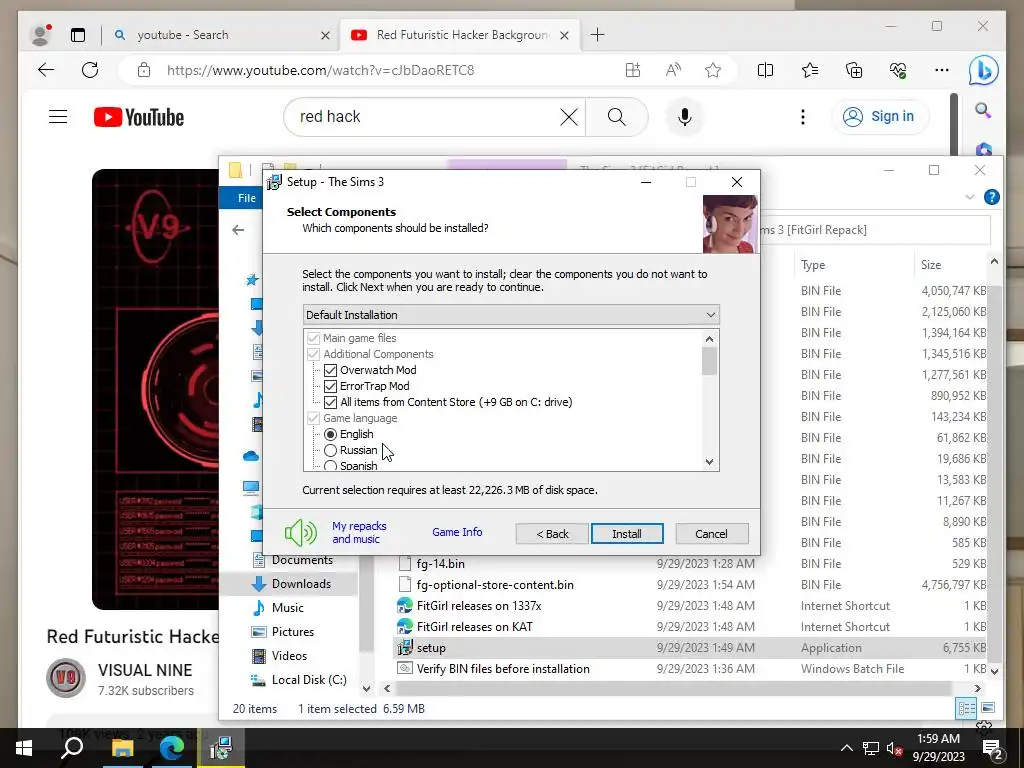This screenshot has height=768, width=1024.
Task: Open File Explorer help icon
Action: (991, 197)
